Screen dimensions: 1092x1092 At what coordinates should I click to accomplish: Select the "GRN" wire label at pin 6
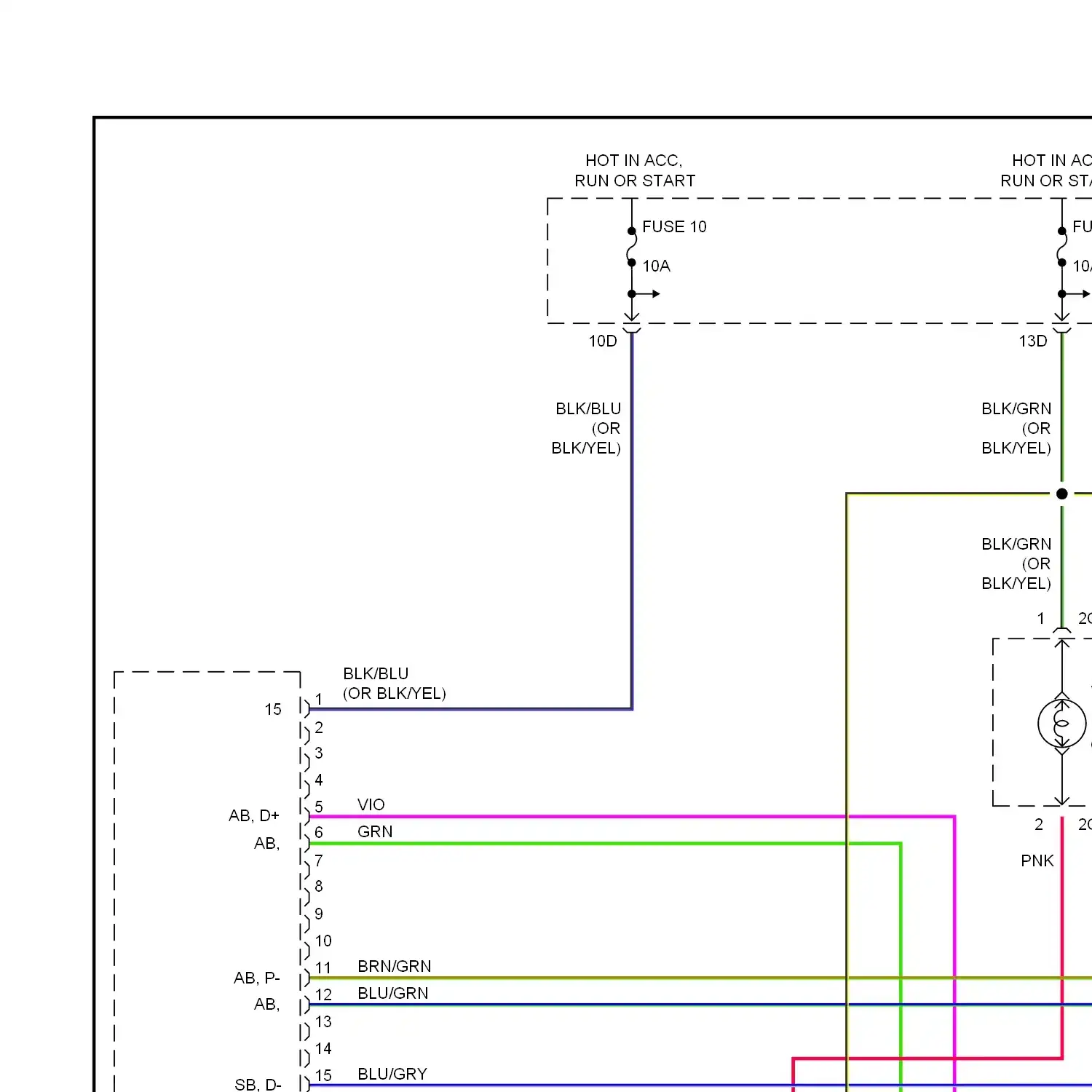375,831
